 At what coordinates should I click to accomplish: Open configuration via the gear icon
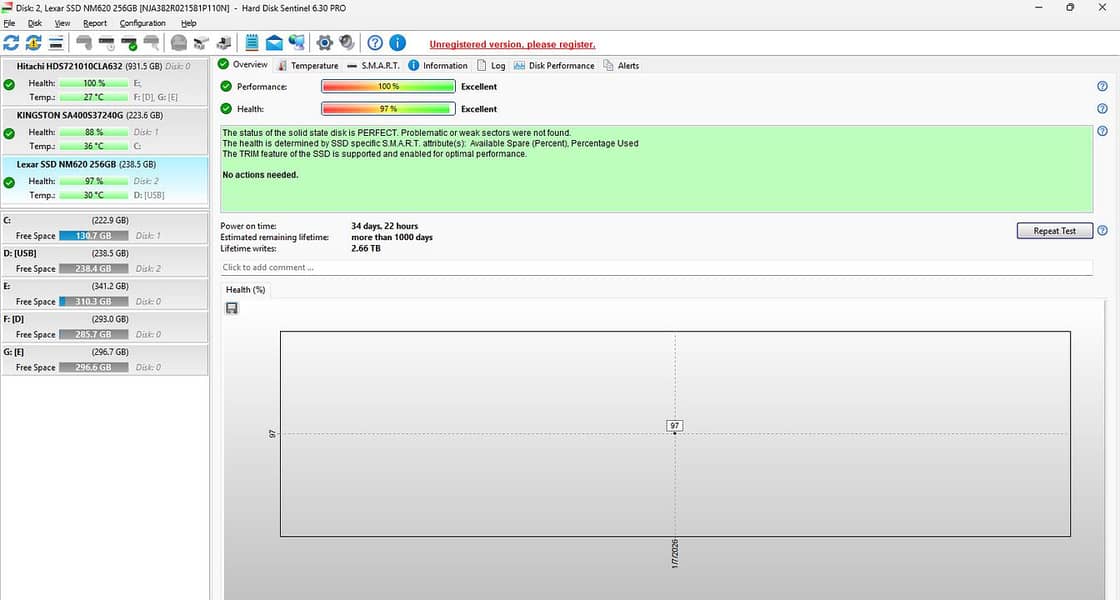pyautogui.click(x=324, y=43)
